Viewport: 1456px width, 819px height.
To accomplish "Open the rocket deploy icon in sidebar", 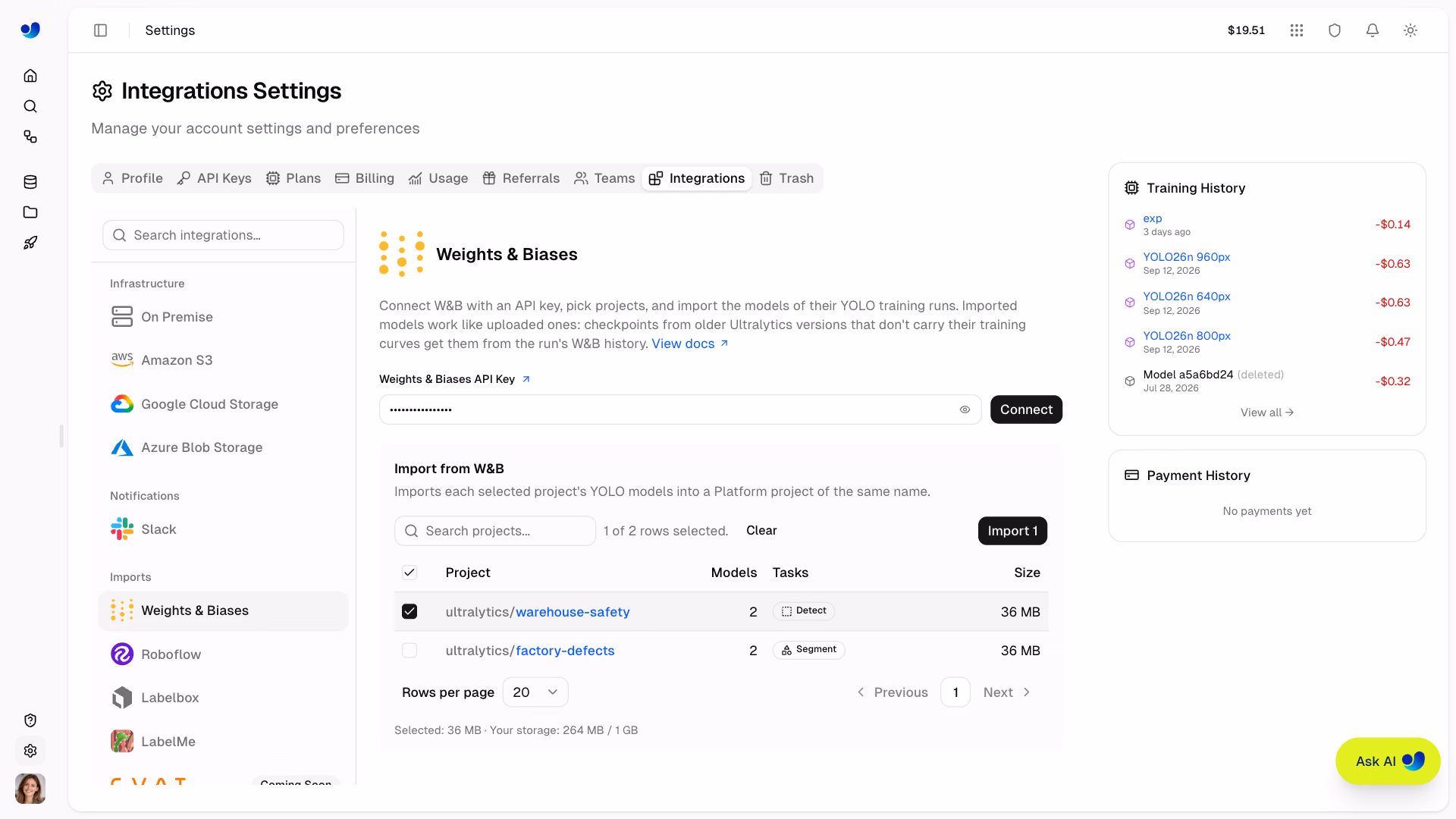I will [30, 243].
